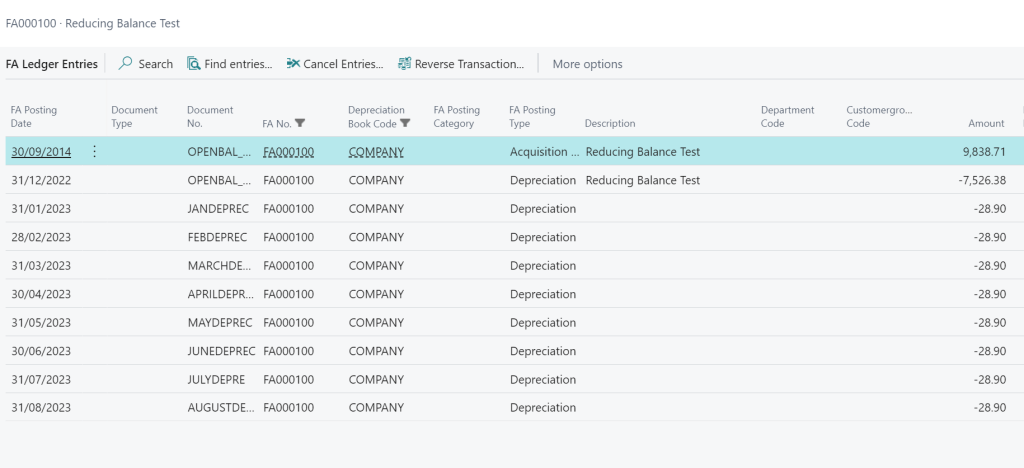Select the FA Ledger Entries tab
Image resolution: width=1024 pixels, height=468 pixels.
click(52, 64)
